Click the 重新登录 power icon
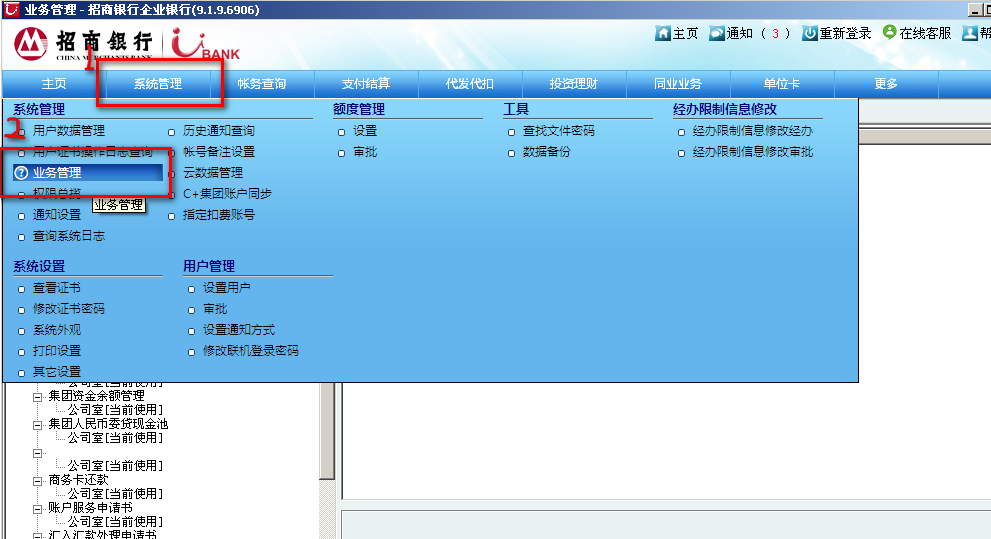991x539 pixels. pos(810,33)
